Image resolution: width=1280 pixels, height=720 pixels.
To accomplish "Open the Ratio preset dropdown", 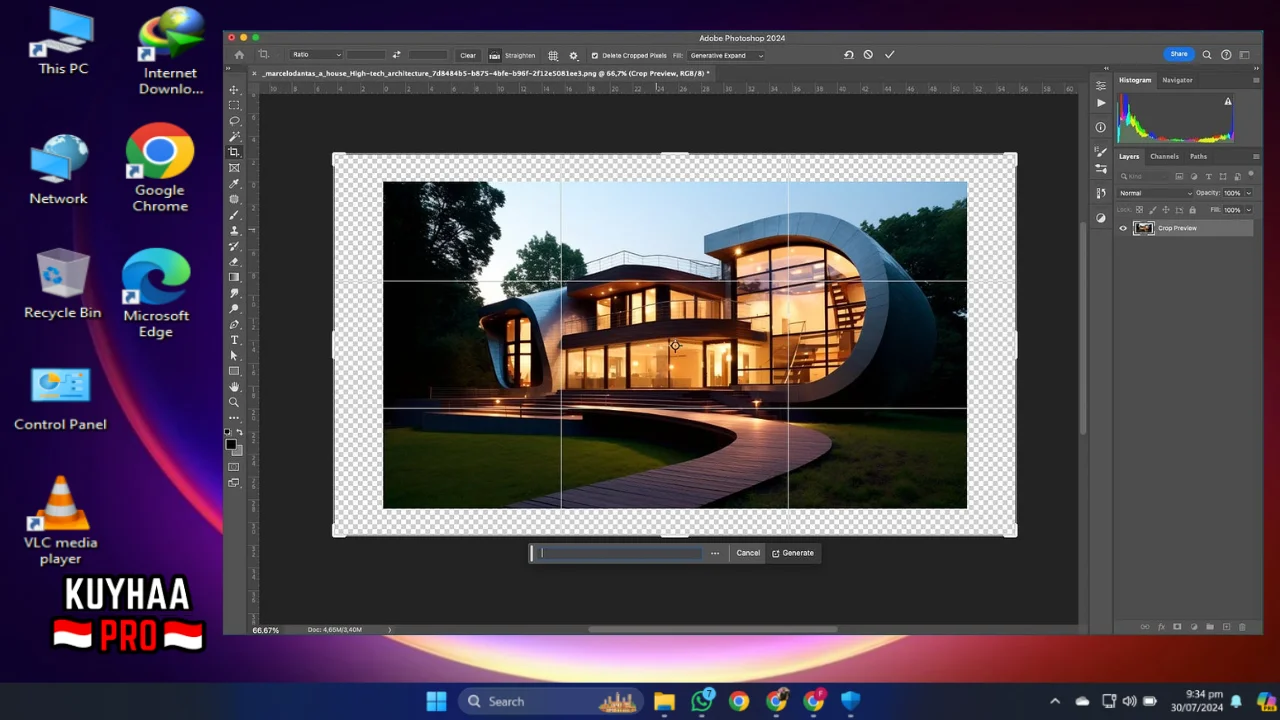I will tap(316, 55).
